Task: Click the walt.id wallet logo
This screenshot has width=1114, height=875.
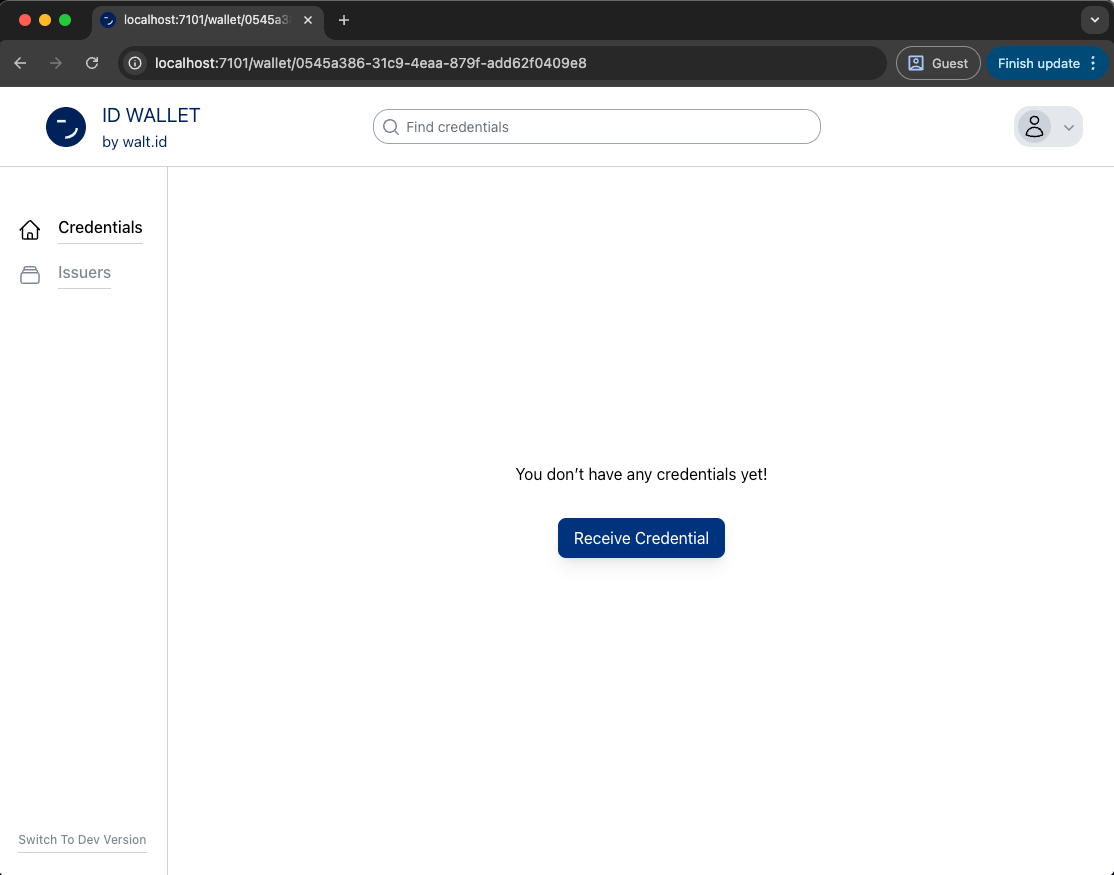Action: (x=66, y=127)
